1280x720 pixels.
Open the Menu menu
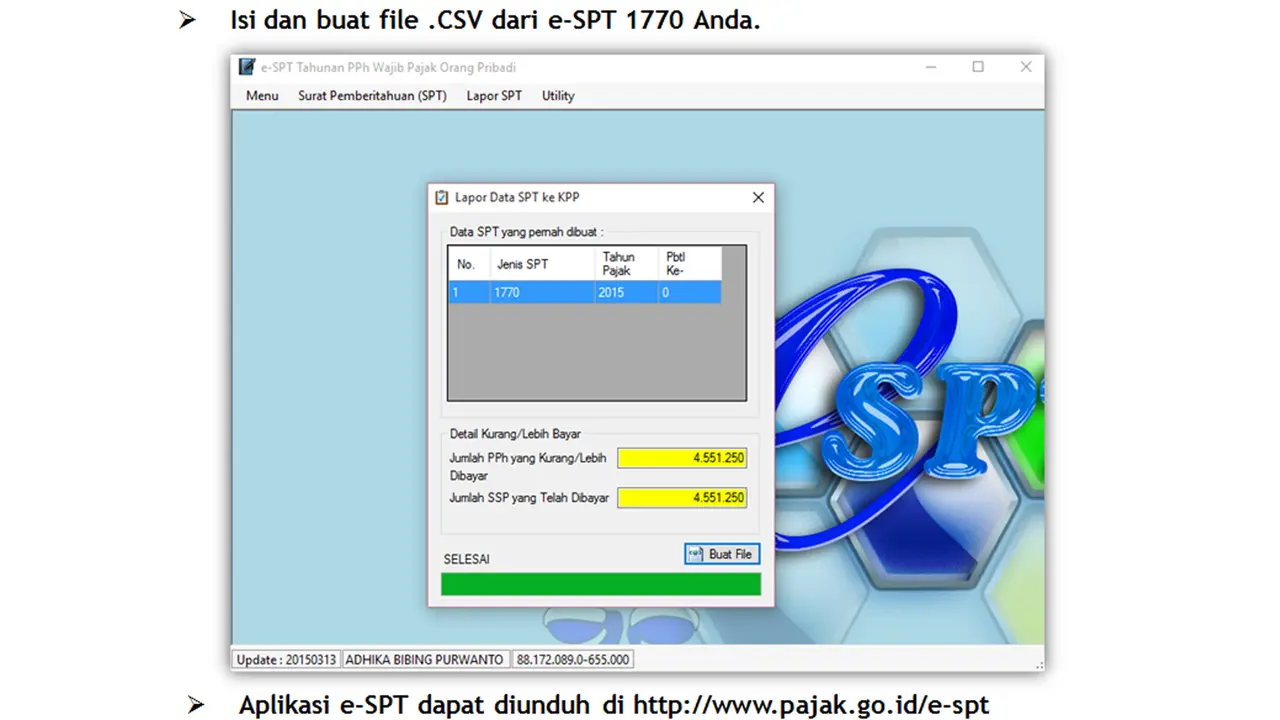coord(262,96)
